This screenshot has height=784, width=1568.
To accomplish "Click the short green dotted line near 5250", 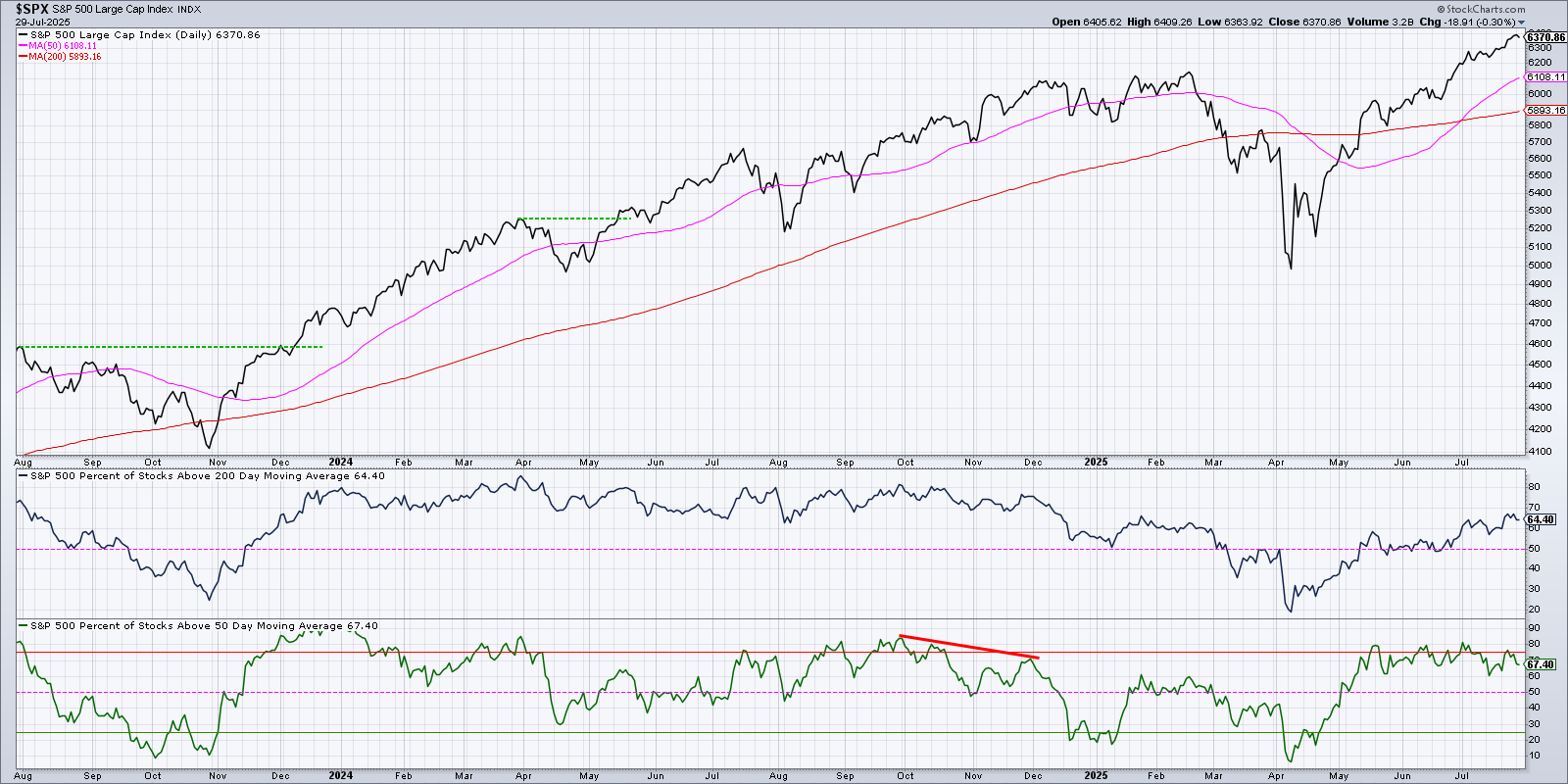I will [x=573, y=219].
